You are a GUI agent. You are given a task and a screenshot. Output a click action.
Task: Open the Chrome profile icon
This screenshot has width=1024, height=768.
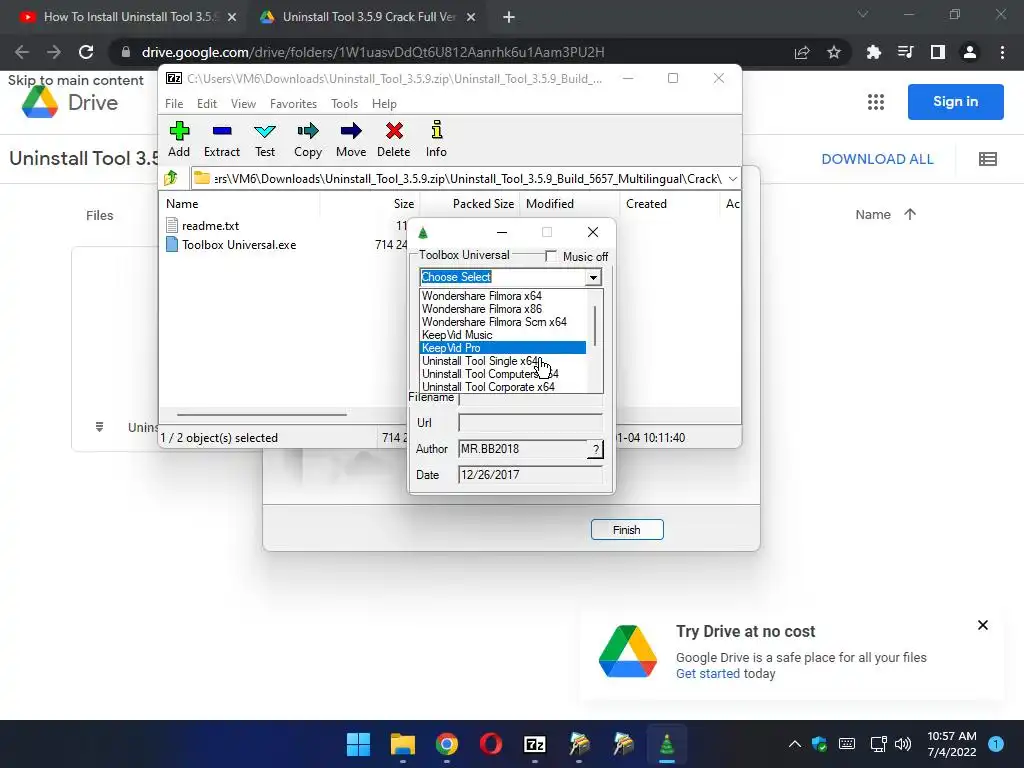970,52
